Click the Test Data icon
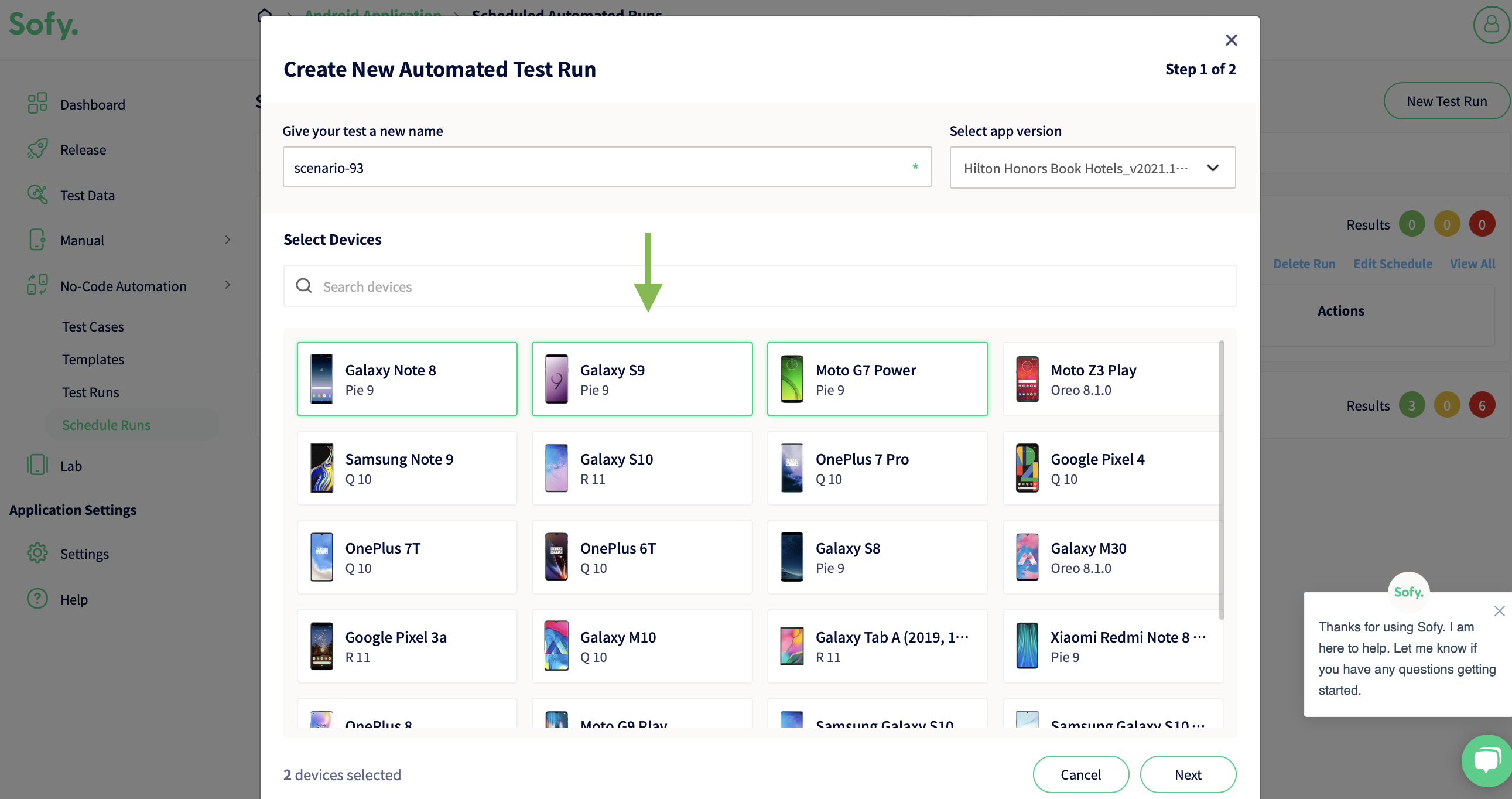The image size is (1512, 799). coord(37,194)
